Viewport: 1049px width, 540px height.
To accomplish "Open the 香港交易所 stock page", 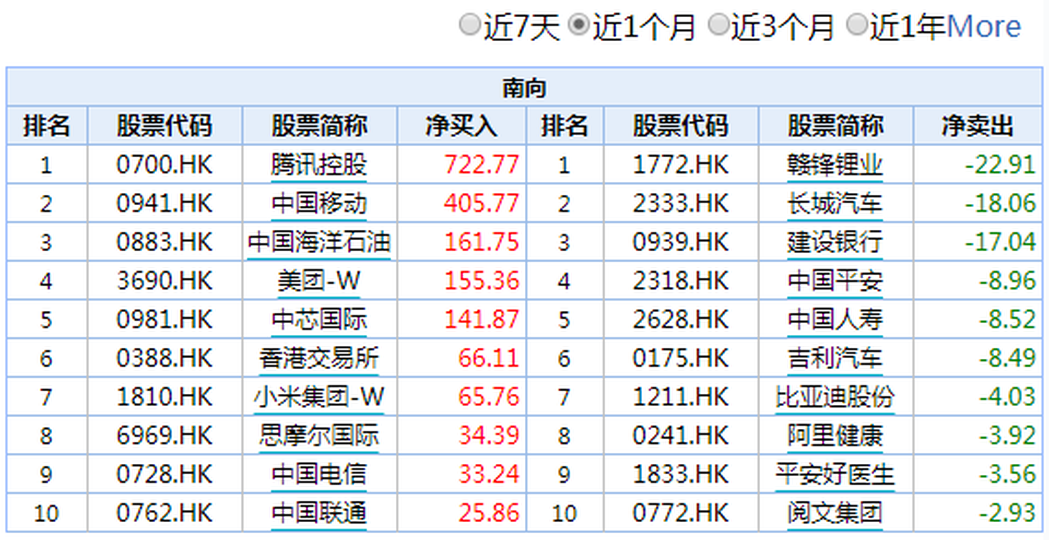I will click(319, 359).
